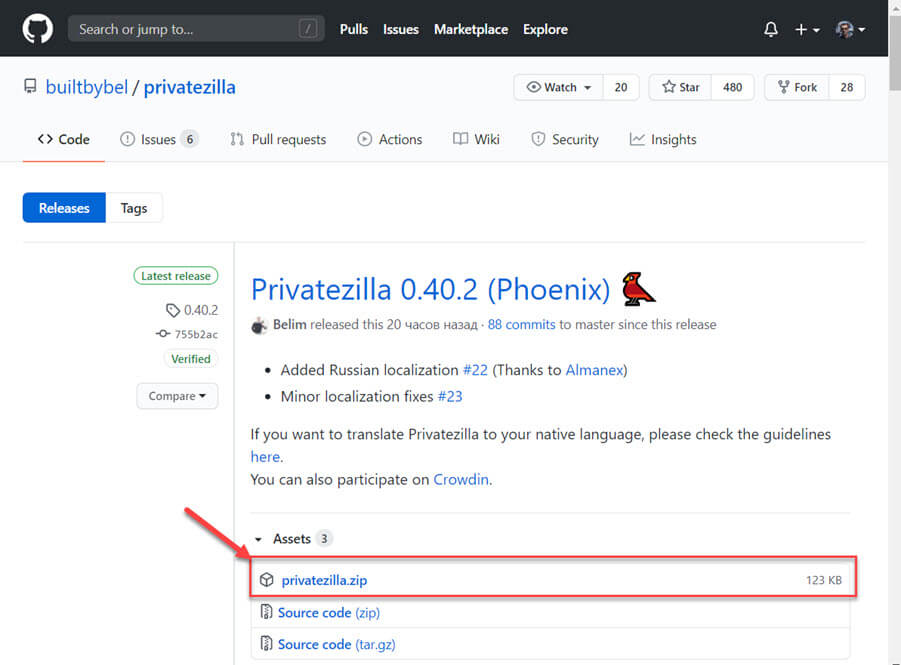Open the privatezilla repository link
This screenshot has width=901, height=665.
189,87
